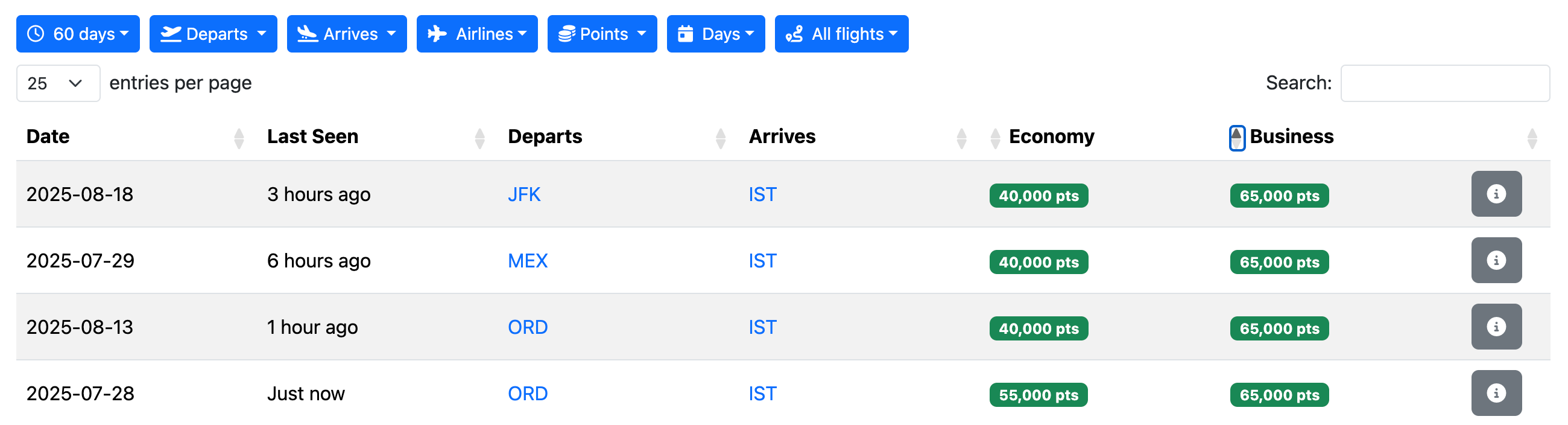Open the All flights menu

[841, 33]
